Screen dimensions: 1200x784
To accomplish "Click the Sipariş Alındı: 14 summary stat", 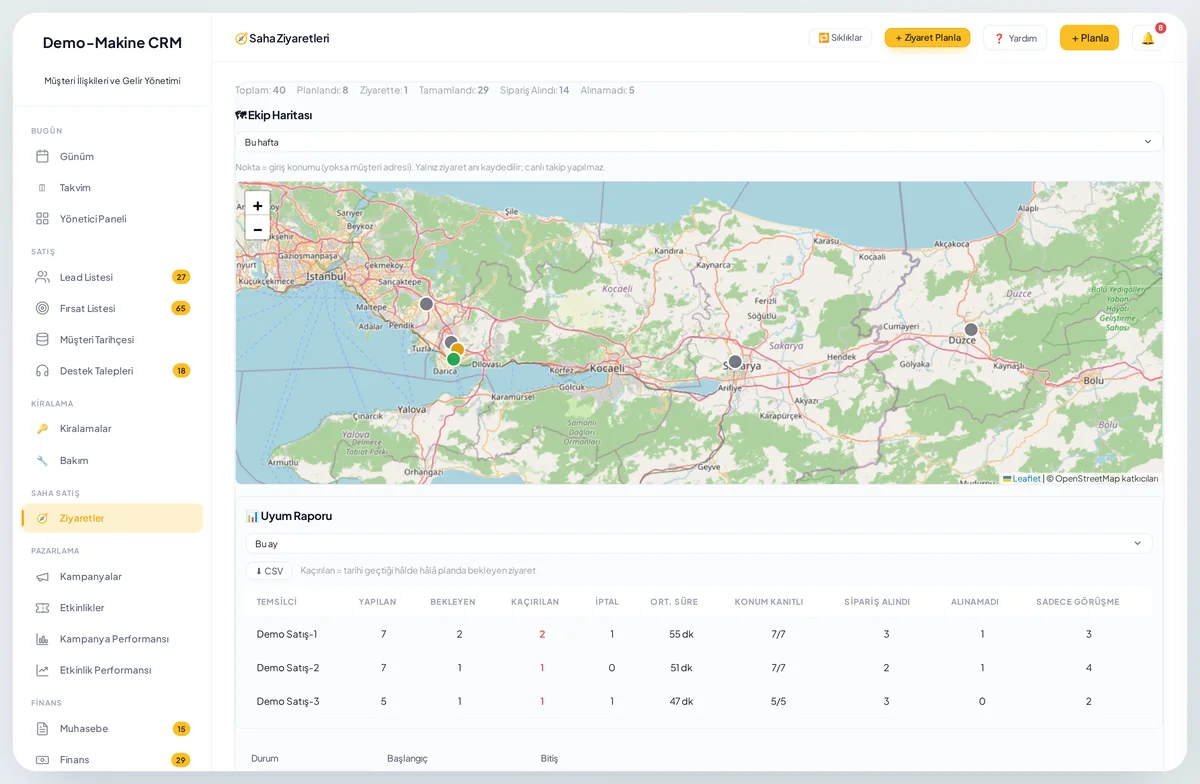I will click(534, 90).
